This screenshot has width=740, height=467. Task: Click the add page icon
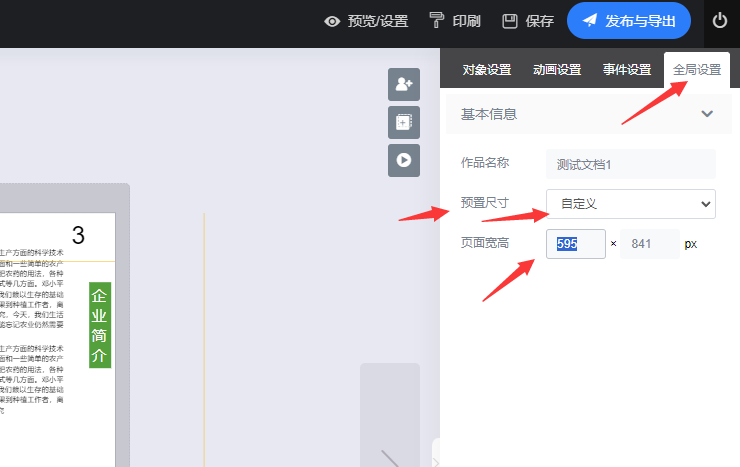[x=404, y=122]
